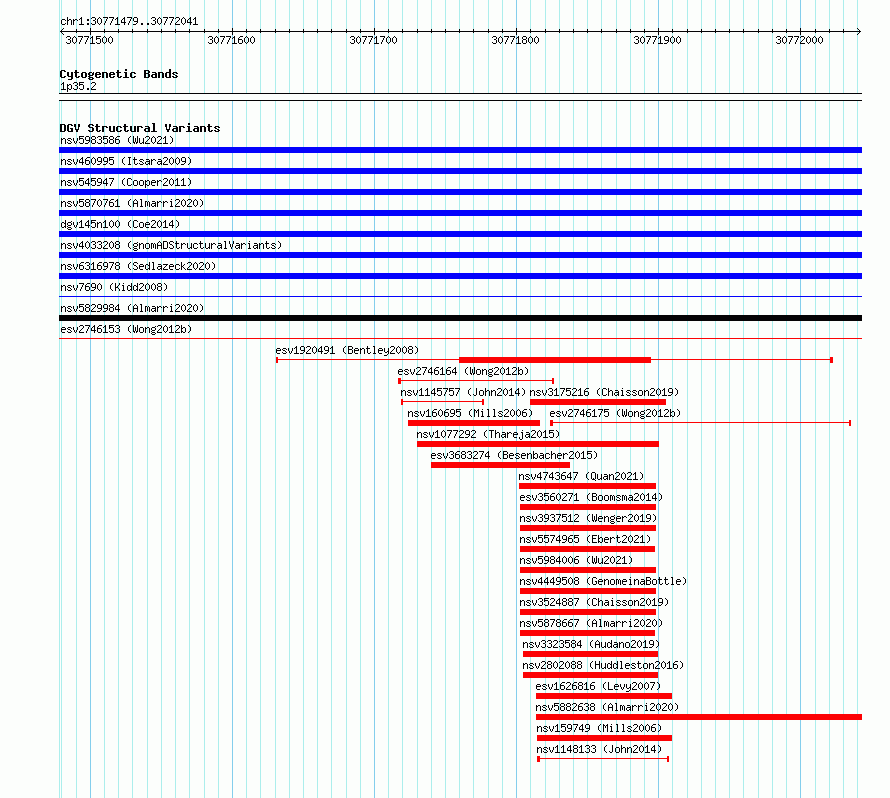The width and height of the screenshot is (890, 798).
Task: Click nsv7690 (Kidd2008) label
Action: point(114,287)
